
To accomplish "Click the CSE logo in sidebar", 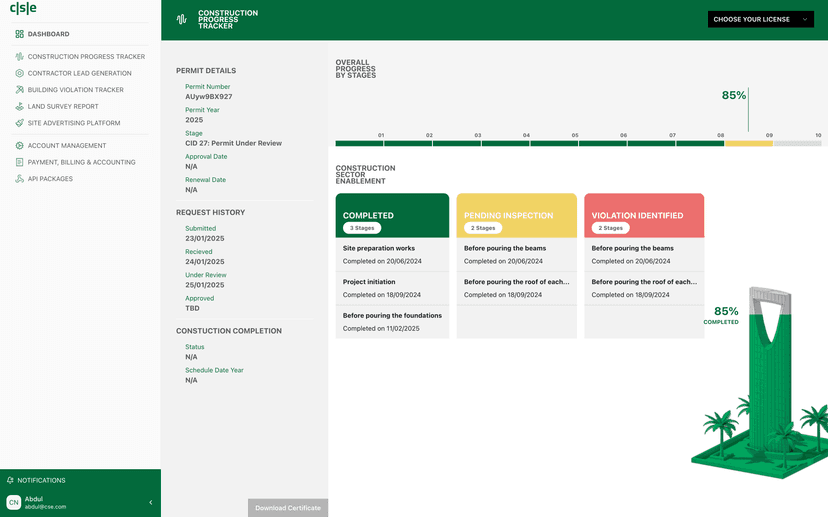I will point(23,10).
